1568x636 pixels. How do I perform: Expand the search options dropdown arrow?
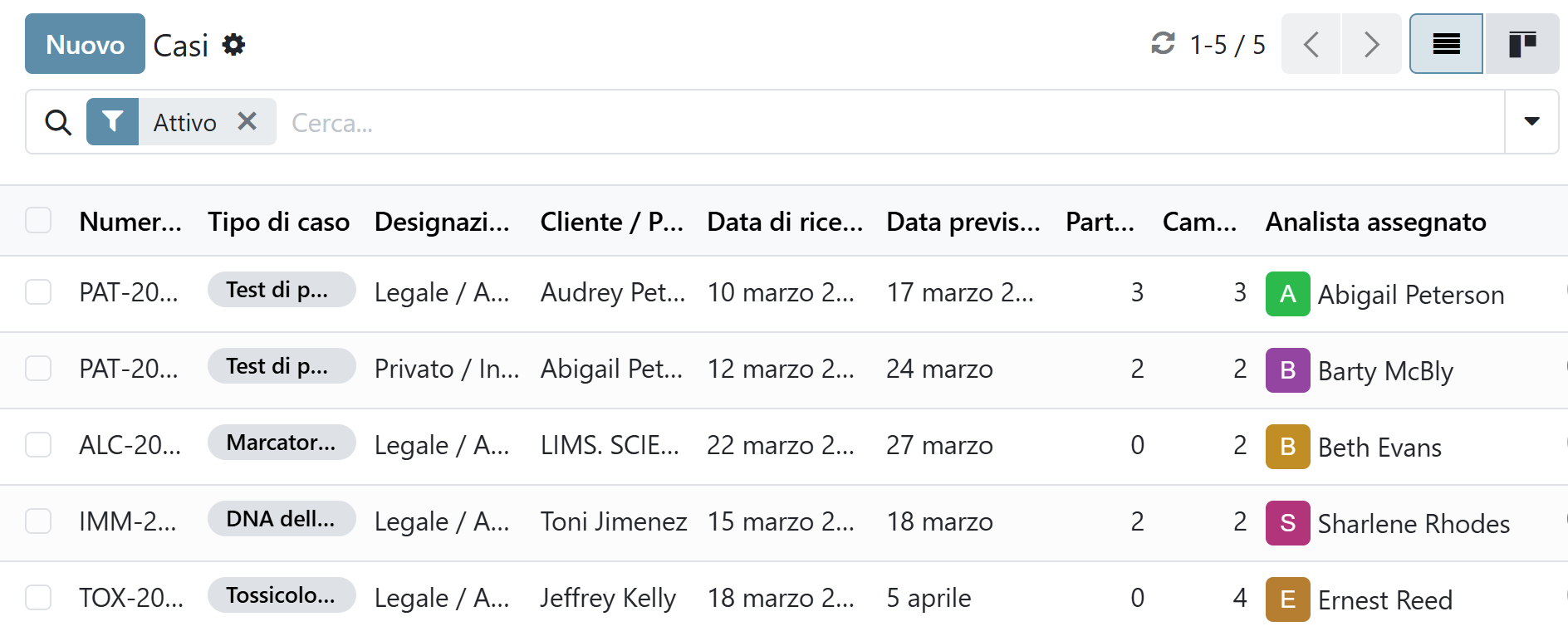pos(1531,122)
